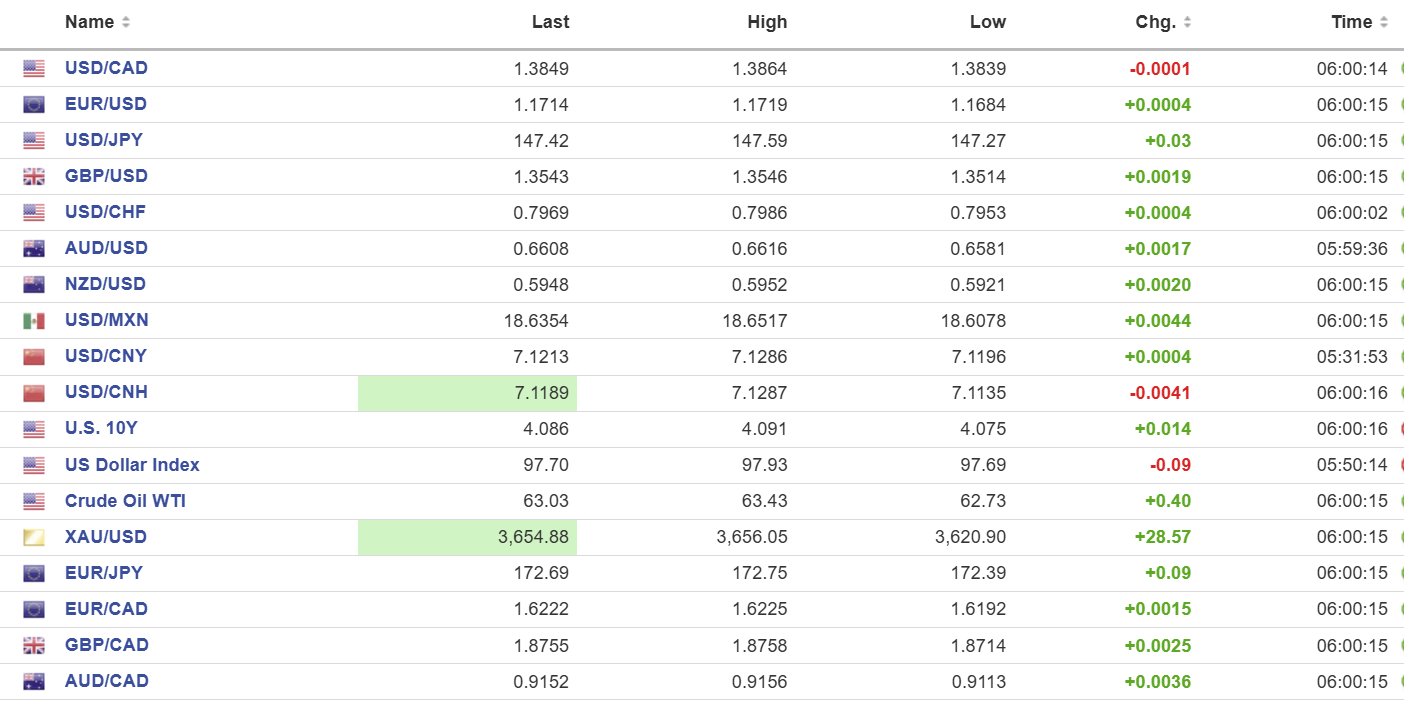Open the GBP/CAD pair link

[106, 645]
